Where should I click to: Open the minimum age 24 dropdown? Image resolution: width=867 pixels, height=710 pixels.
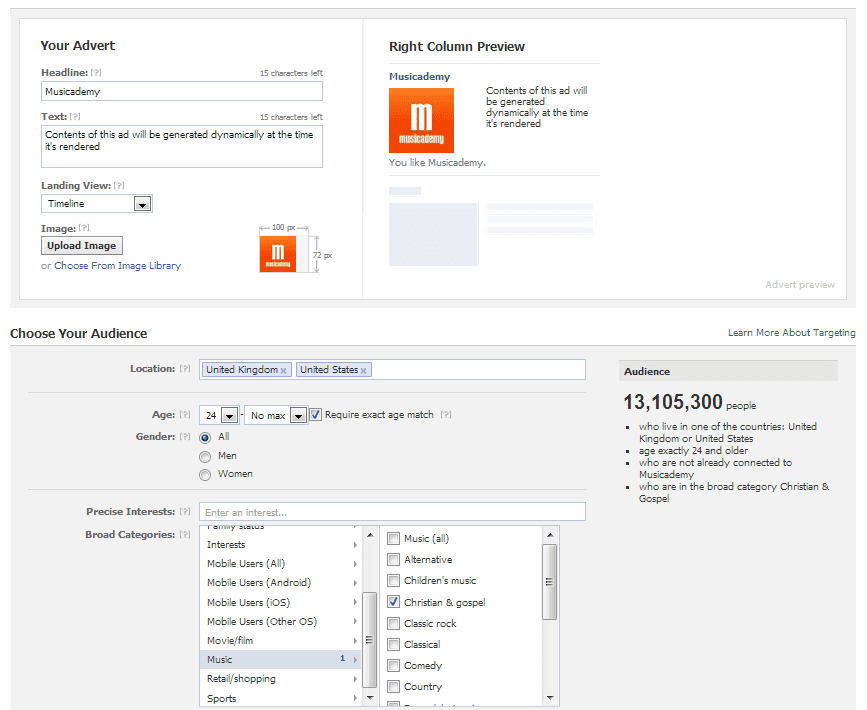229,416
